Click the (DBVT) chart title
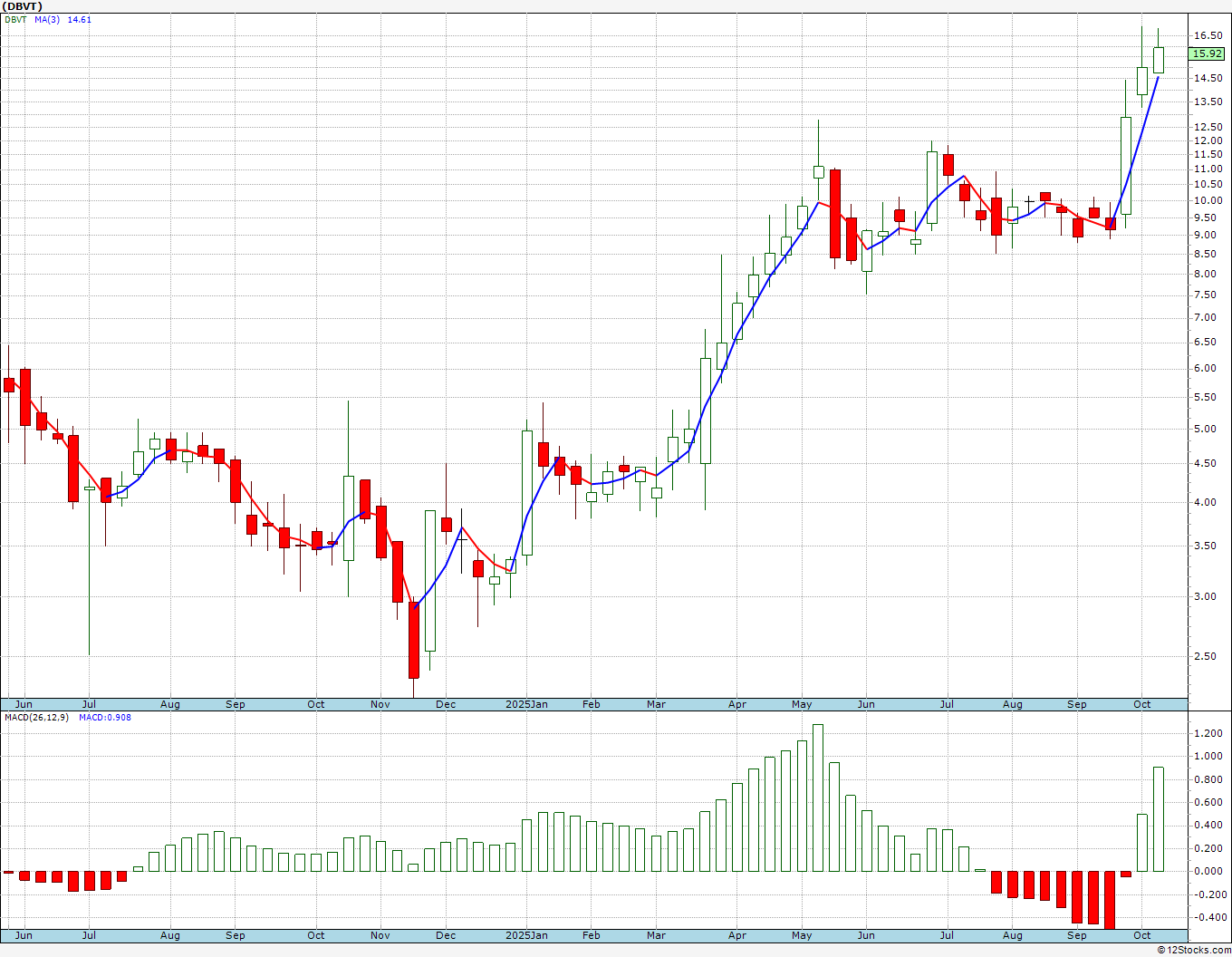This screenshot has width=1232, height=957. pyautogui.click(x=22, y=6)
